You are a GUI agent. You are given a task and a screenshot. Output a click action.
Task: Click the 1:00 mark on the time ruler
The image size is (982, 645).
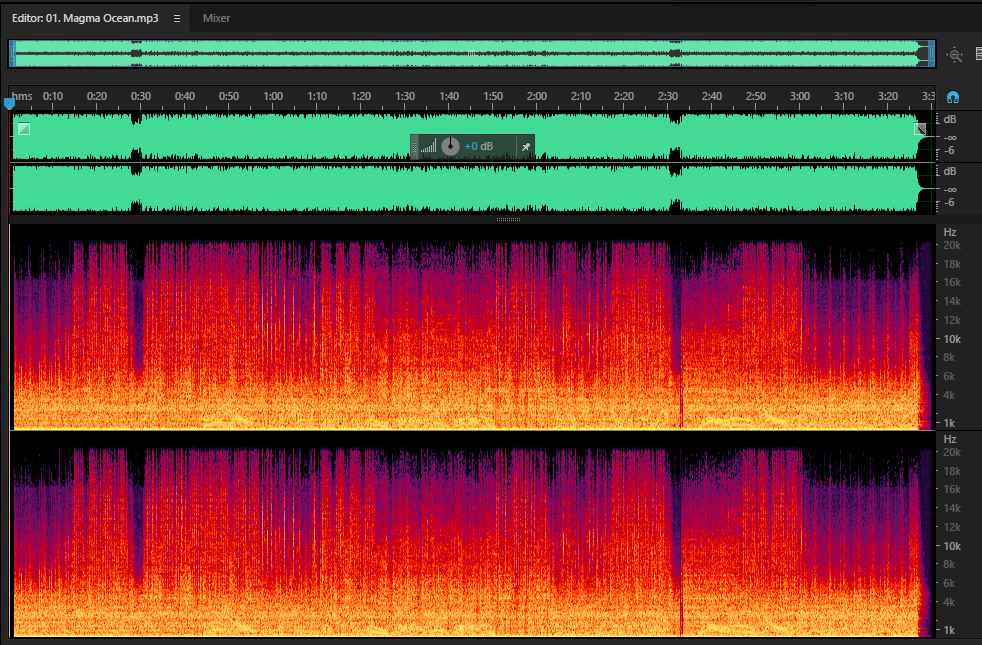point(273,96)
